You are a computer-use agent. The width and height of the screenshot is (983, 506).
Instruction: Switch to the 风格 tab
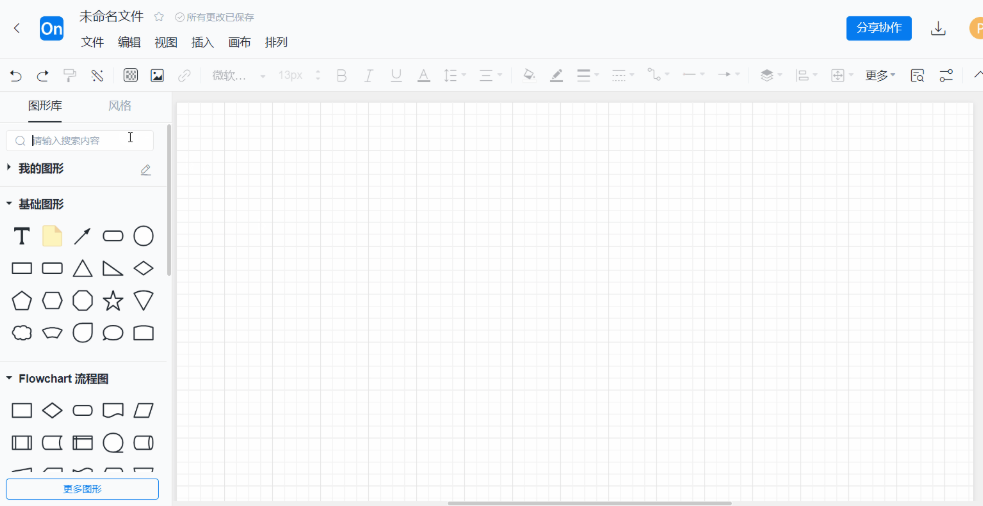(x=120, y=105)
